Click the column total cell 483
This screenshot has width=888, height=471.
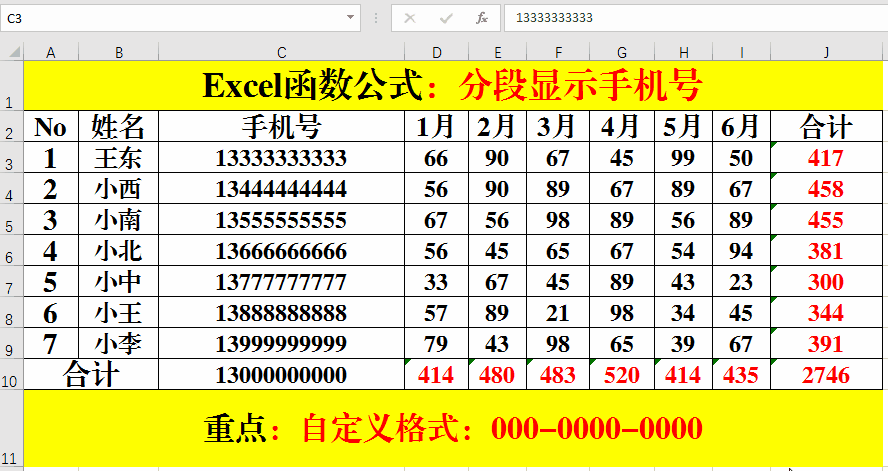(x=558, y=374)
